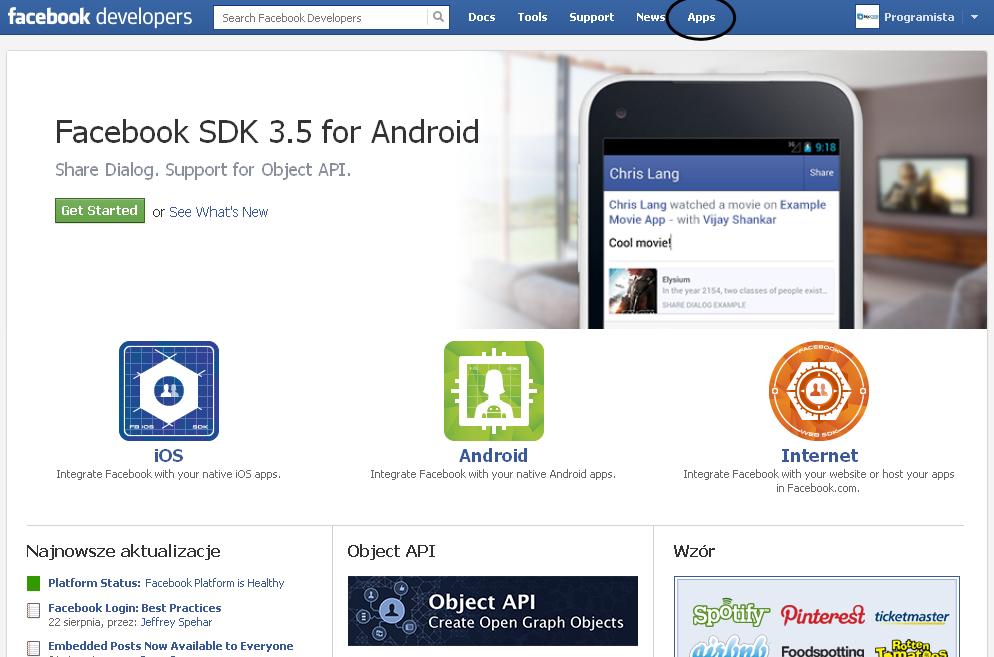Image resolution: width=994 pixels, height=657 pixels.
Task: Open the Docs menu
Action: point(481,17)
